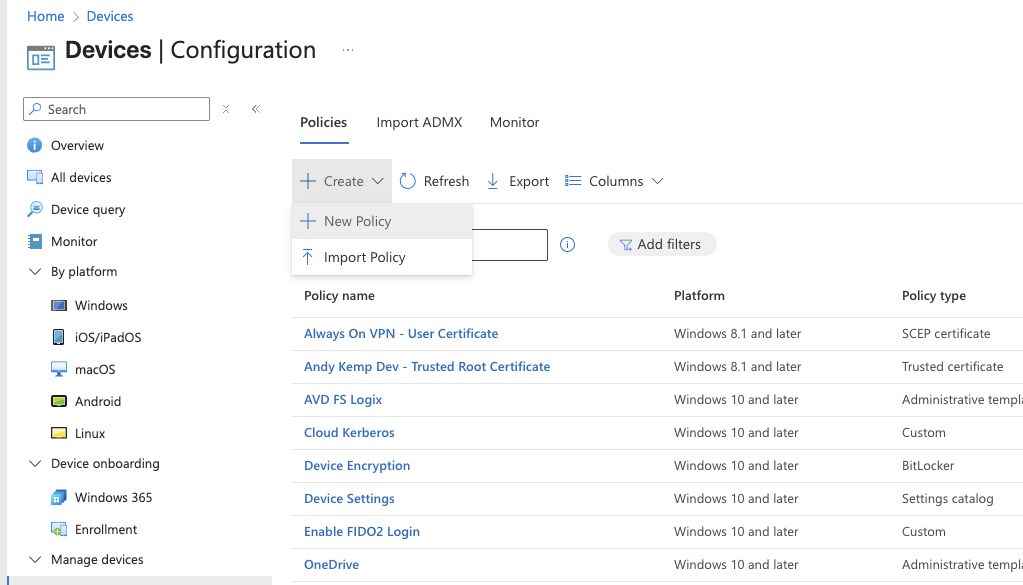The height and width of the screenshot is (585, 1023).
Task: Click the Refresh circular arrow icon
Action: [408, 181]
